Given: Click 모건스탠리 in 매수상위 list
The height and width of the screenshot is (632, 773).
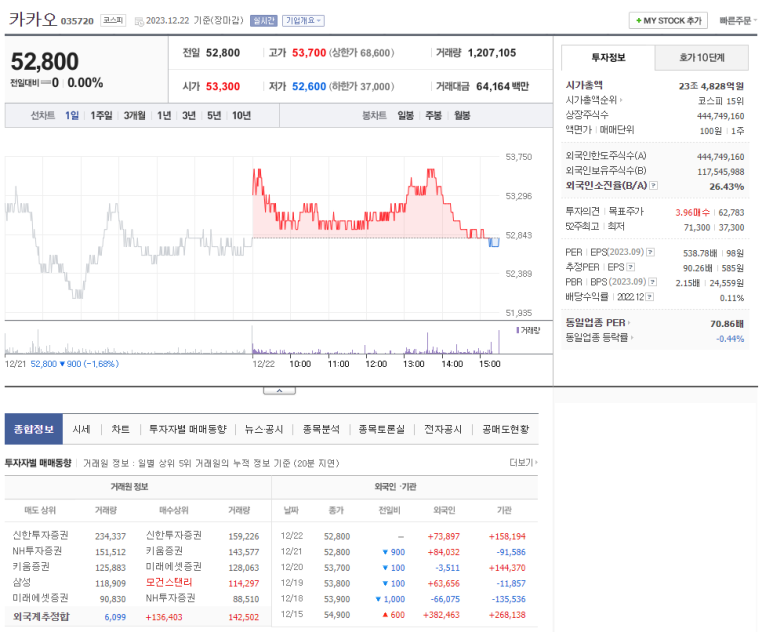Looking at the screenshot, I should point(169,583).
